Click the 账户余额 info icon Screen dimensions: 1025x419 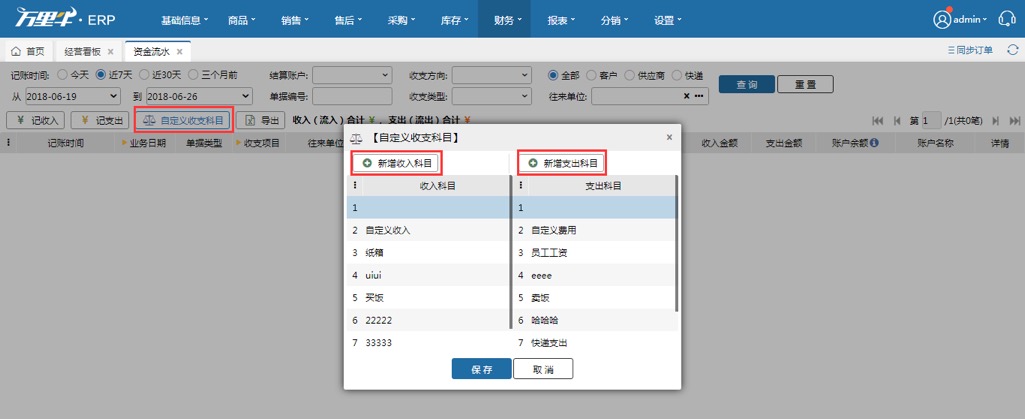(874, 142)
